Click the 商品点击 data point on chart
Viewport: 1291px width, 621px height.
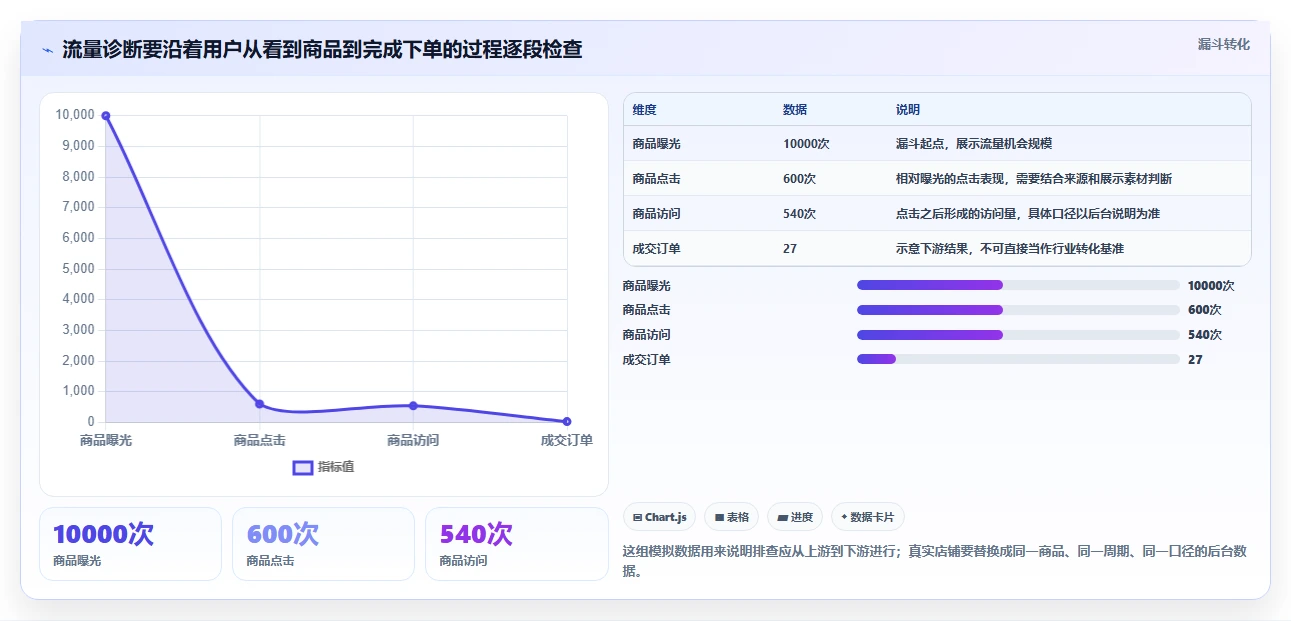click(260, 404)
